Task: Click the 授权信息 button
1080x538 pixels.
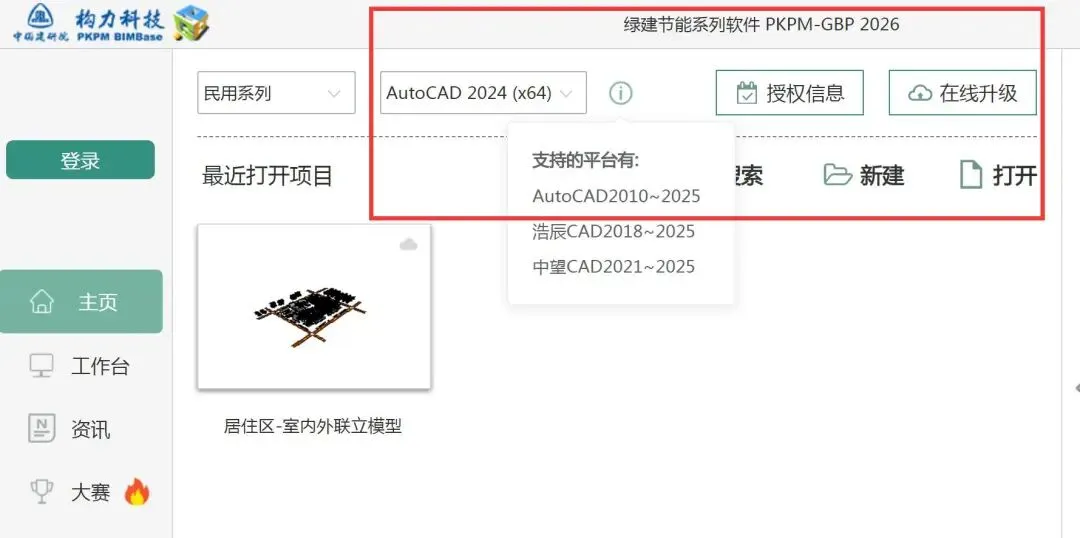Action: (790, 92)
